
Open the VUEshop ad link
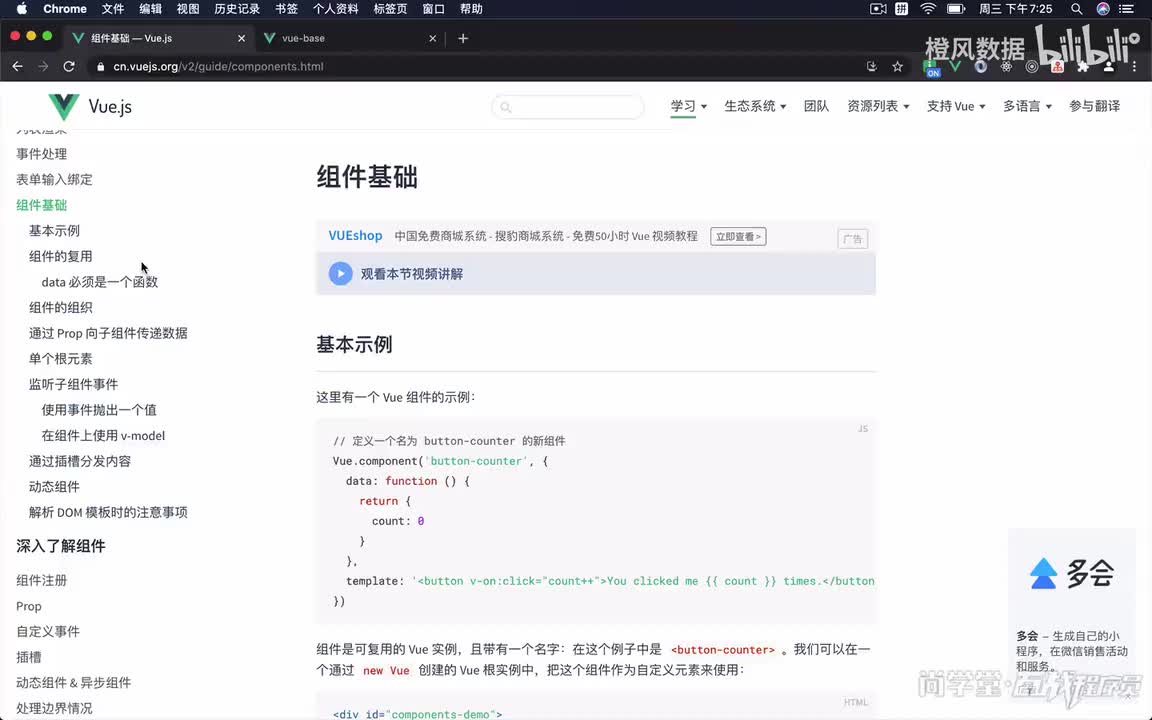coord(356,236)
